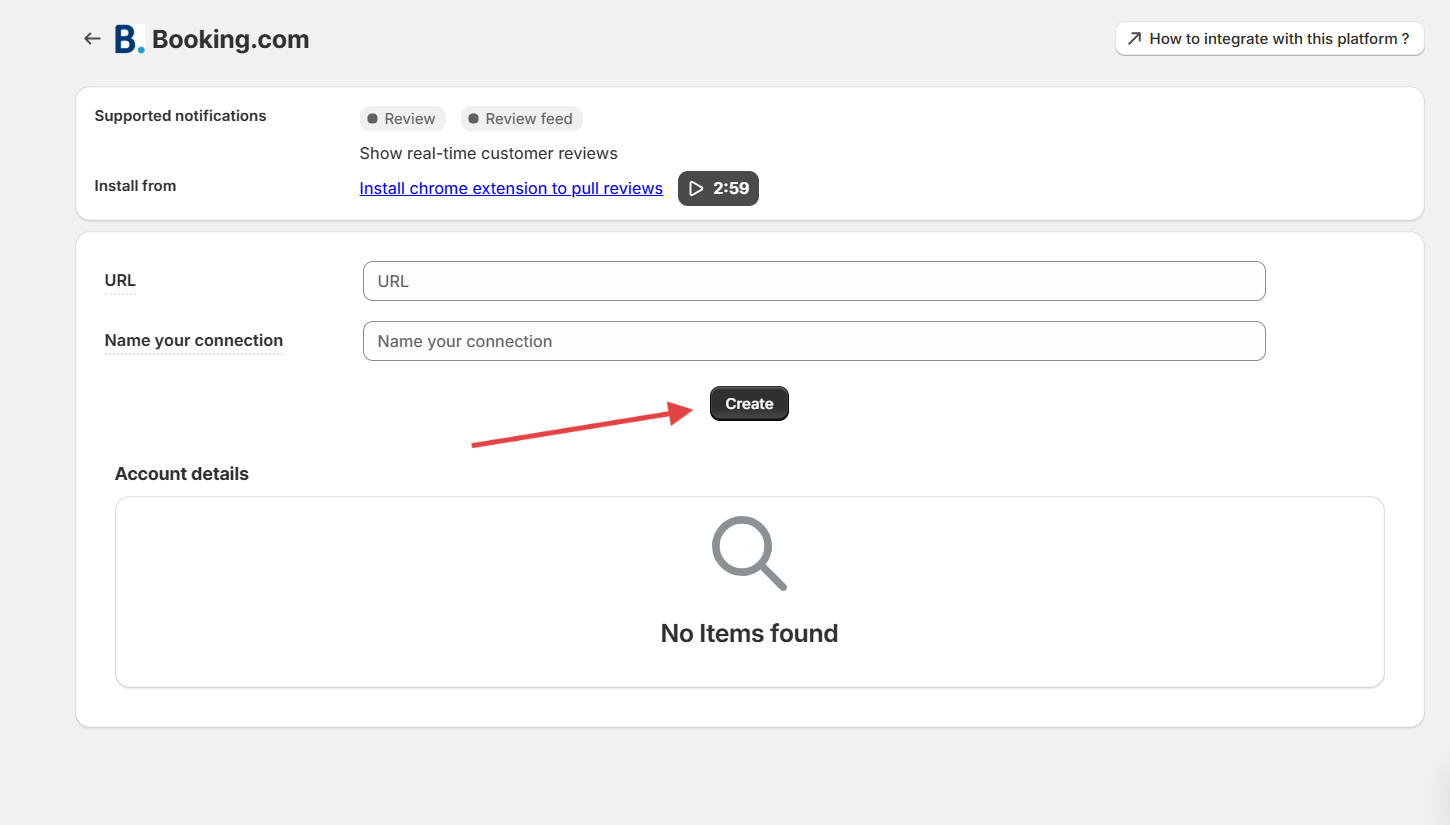Image resolution: width=1450 pixels, height=825 pixels.
Task: Open the install chrome extension link
Action: click(x=511, y=188)
